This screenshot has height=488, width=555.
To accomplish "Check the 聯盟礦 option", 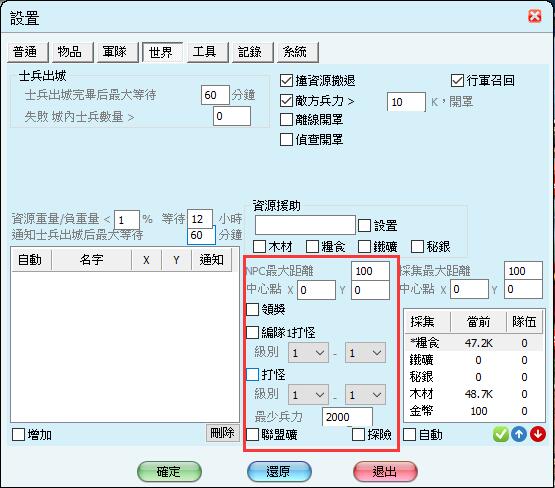I will [x=252, y=434].
